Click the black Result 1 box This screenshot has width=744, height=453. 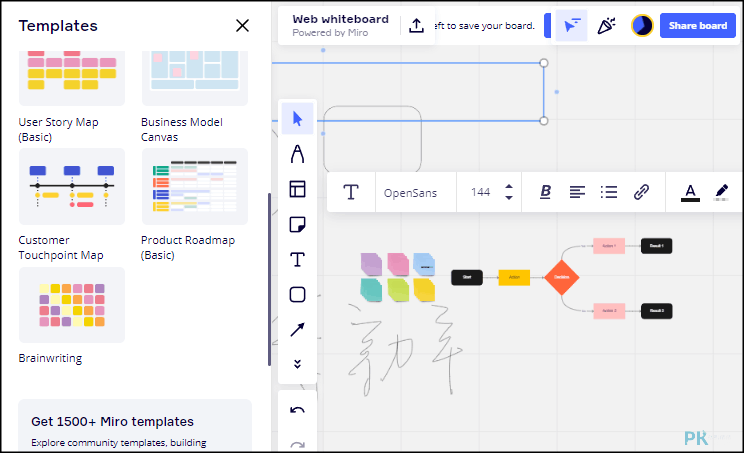(x=657, y=246)
